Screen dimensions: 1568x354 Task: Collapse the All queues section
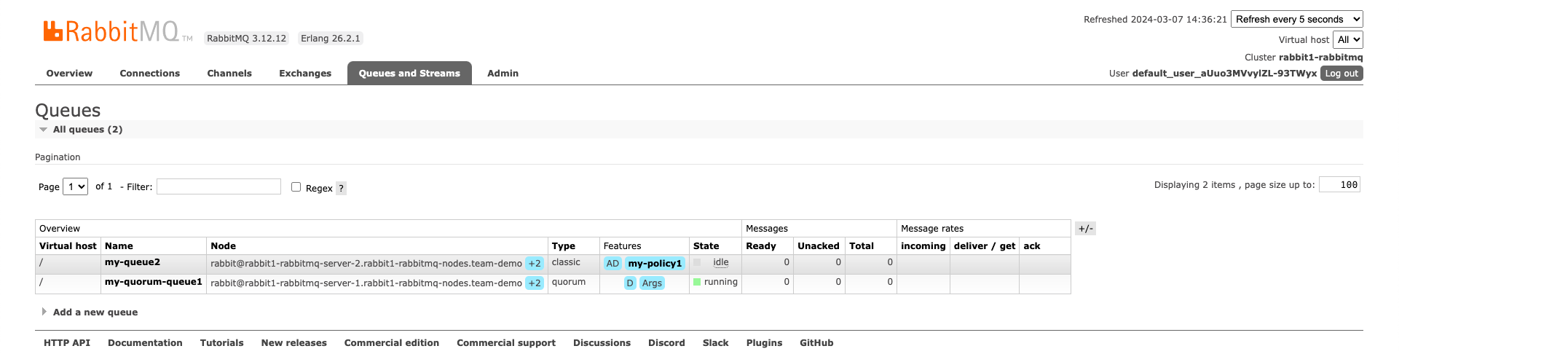click(x=87, y=130)
